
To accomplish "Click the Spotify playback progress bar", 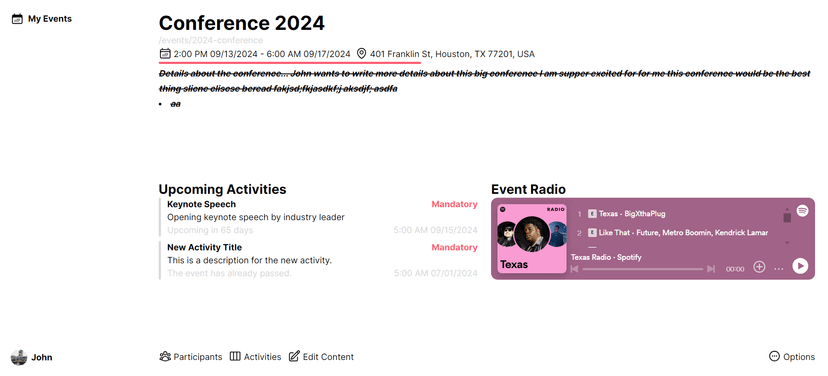I will (643, 269).
